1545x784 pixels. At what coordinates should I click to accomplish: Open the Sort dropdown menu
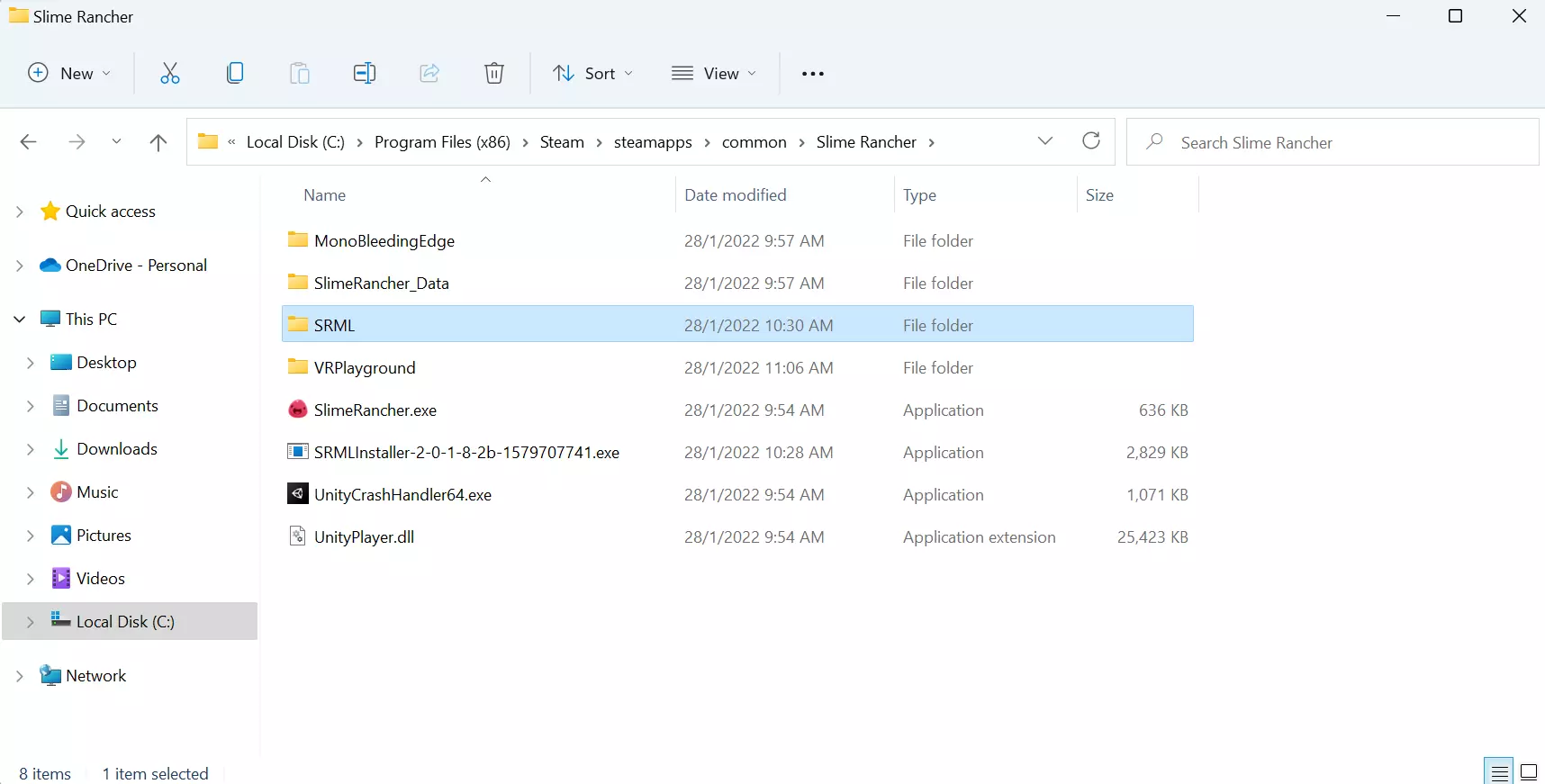[592, 74]
